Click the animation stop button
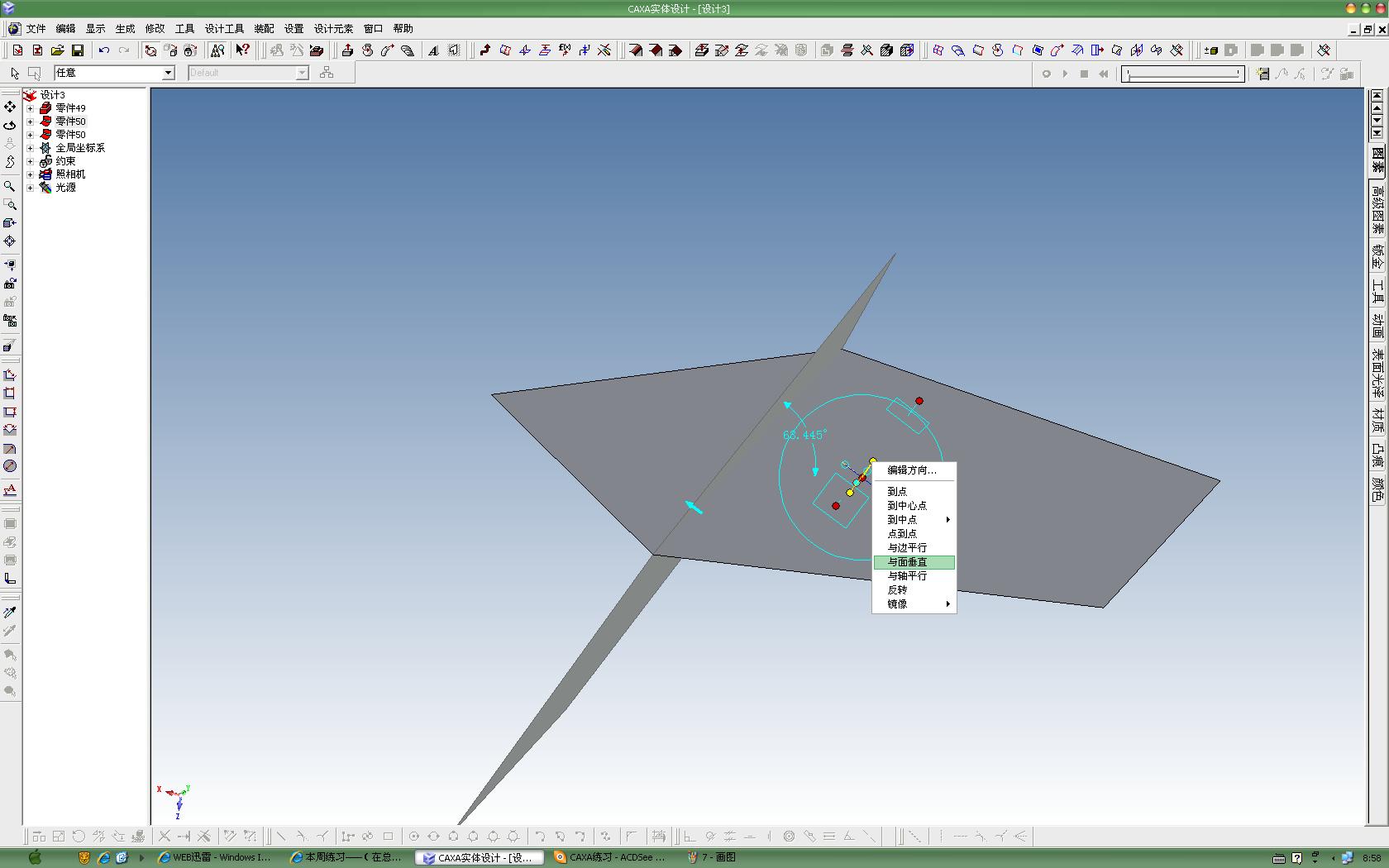1389x868 pixels. pos(1085,74)
